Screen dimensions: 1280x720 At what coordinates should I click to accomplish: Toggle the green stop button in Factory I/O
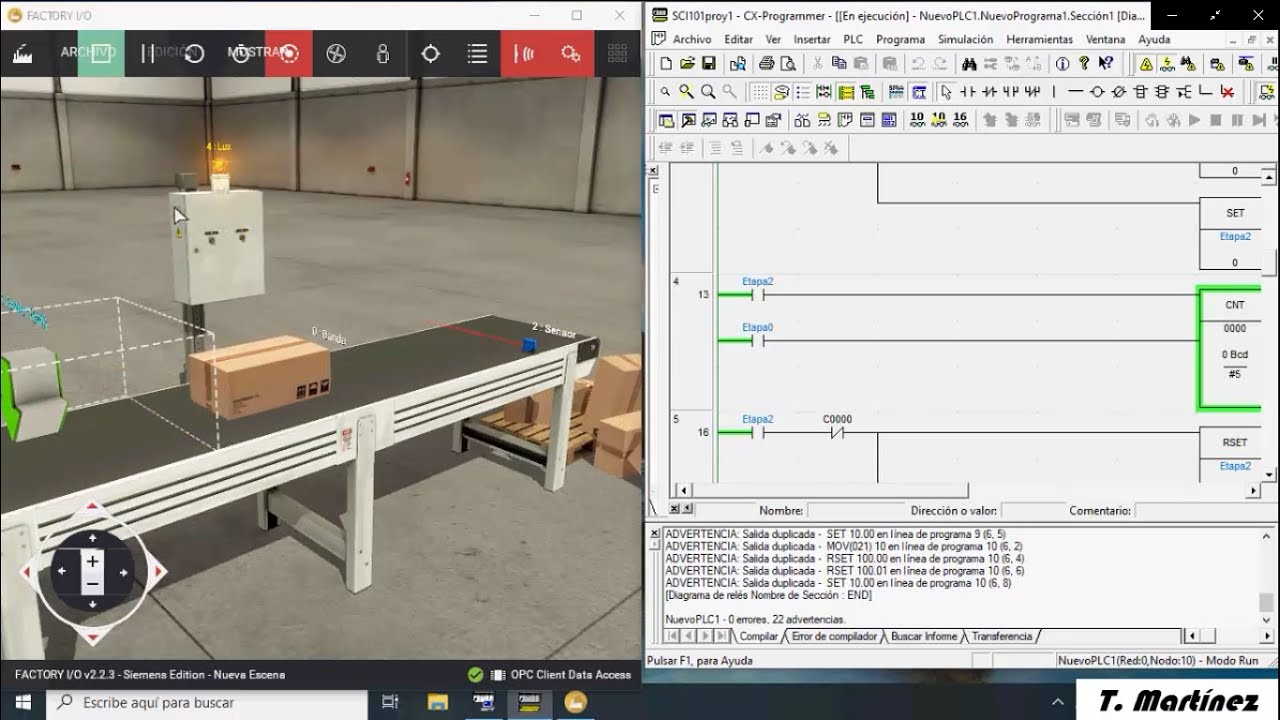101,54
